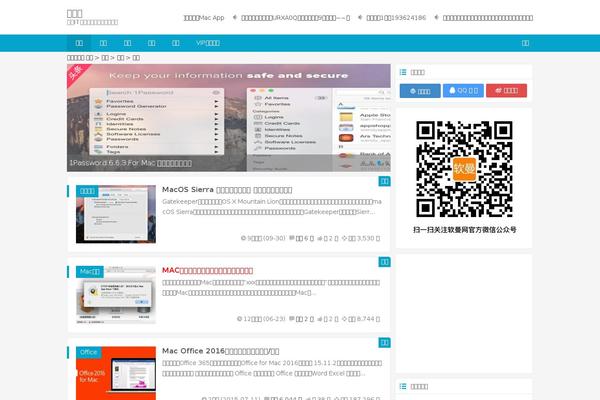Click the blue corner badge on the Mac Office 2016 card
Screen dimensions: 600x400
point(385,343)
